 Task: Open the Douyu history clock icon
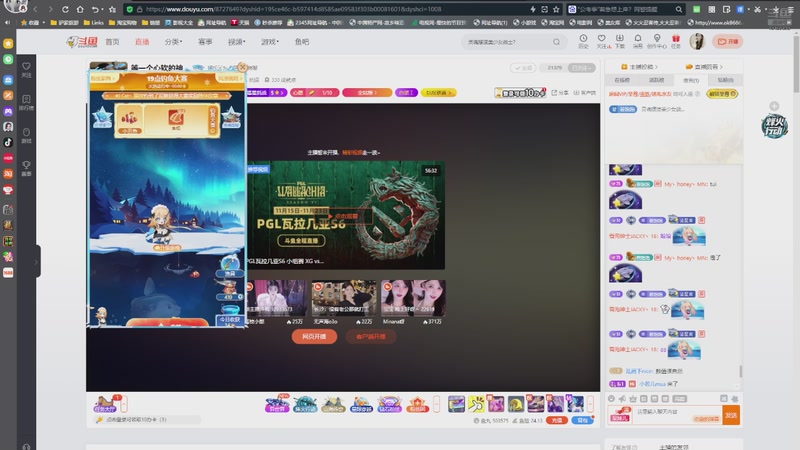pos(583,41)
